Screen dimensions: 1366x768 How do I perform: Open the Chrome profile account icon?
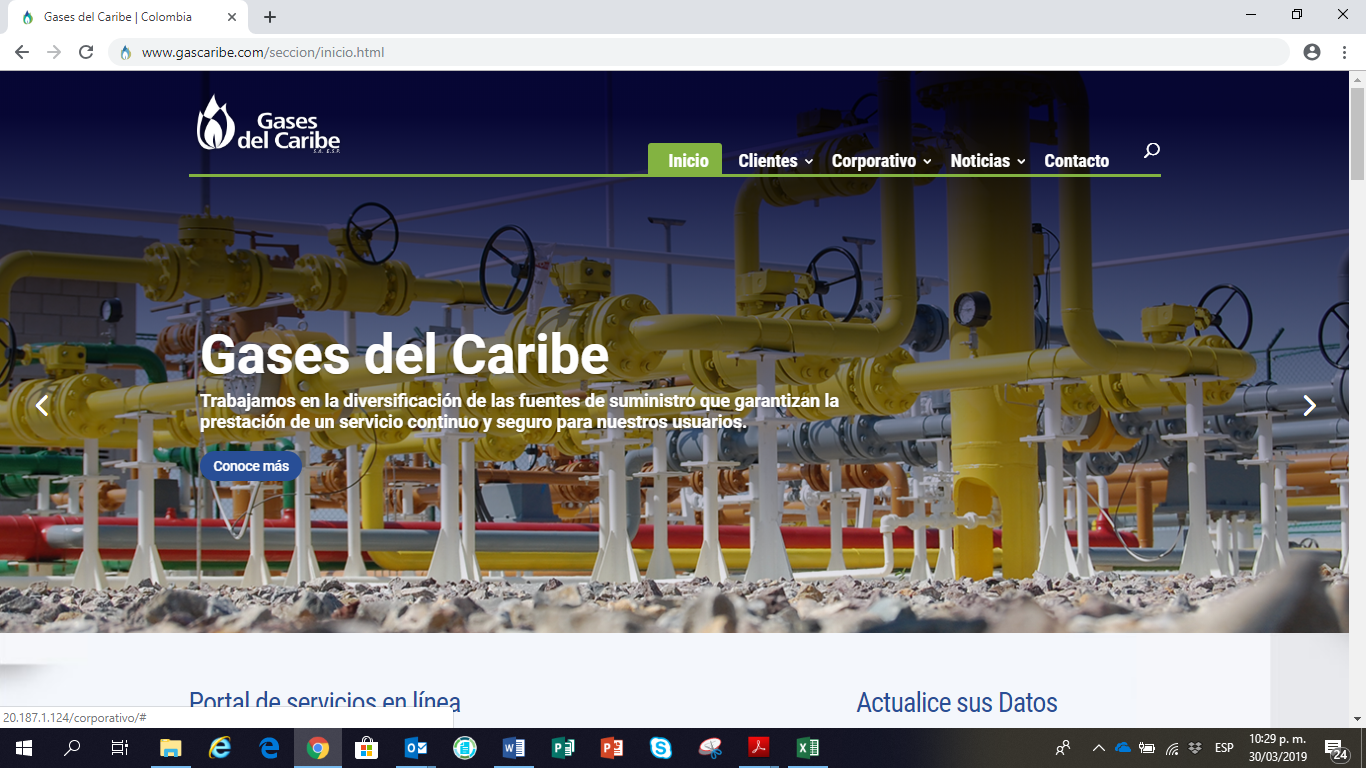(x=1312, y=52)
